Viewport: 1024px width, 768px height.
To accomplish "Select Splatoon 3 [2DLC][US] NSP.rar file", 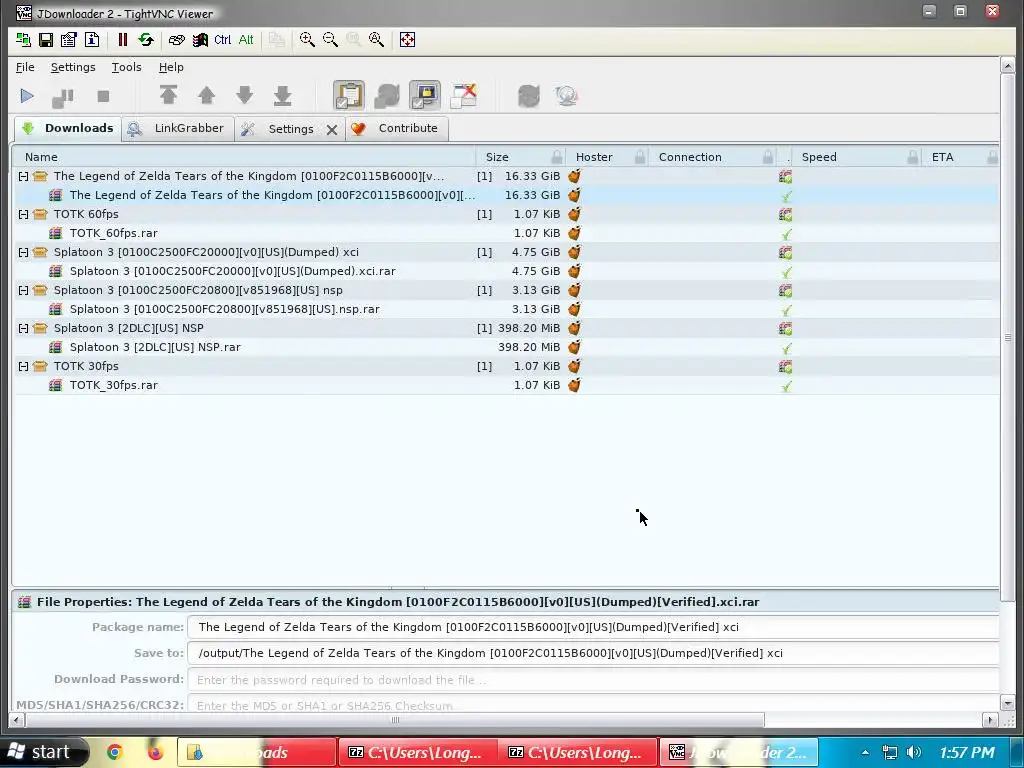I will (x=506, y=347).
